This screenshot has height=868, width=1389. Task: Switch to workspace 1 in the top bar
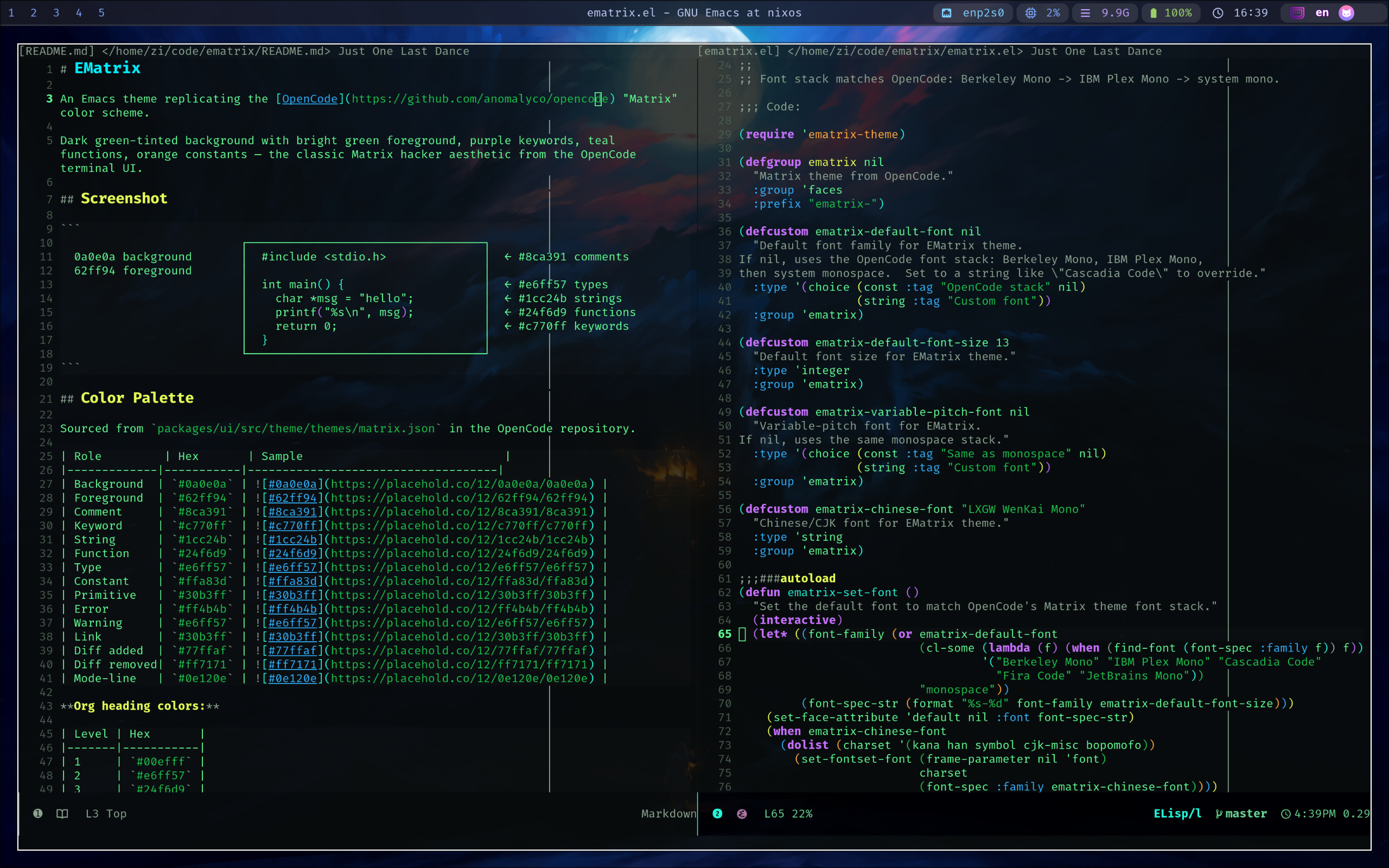click(x=11, y=12)
